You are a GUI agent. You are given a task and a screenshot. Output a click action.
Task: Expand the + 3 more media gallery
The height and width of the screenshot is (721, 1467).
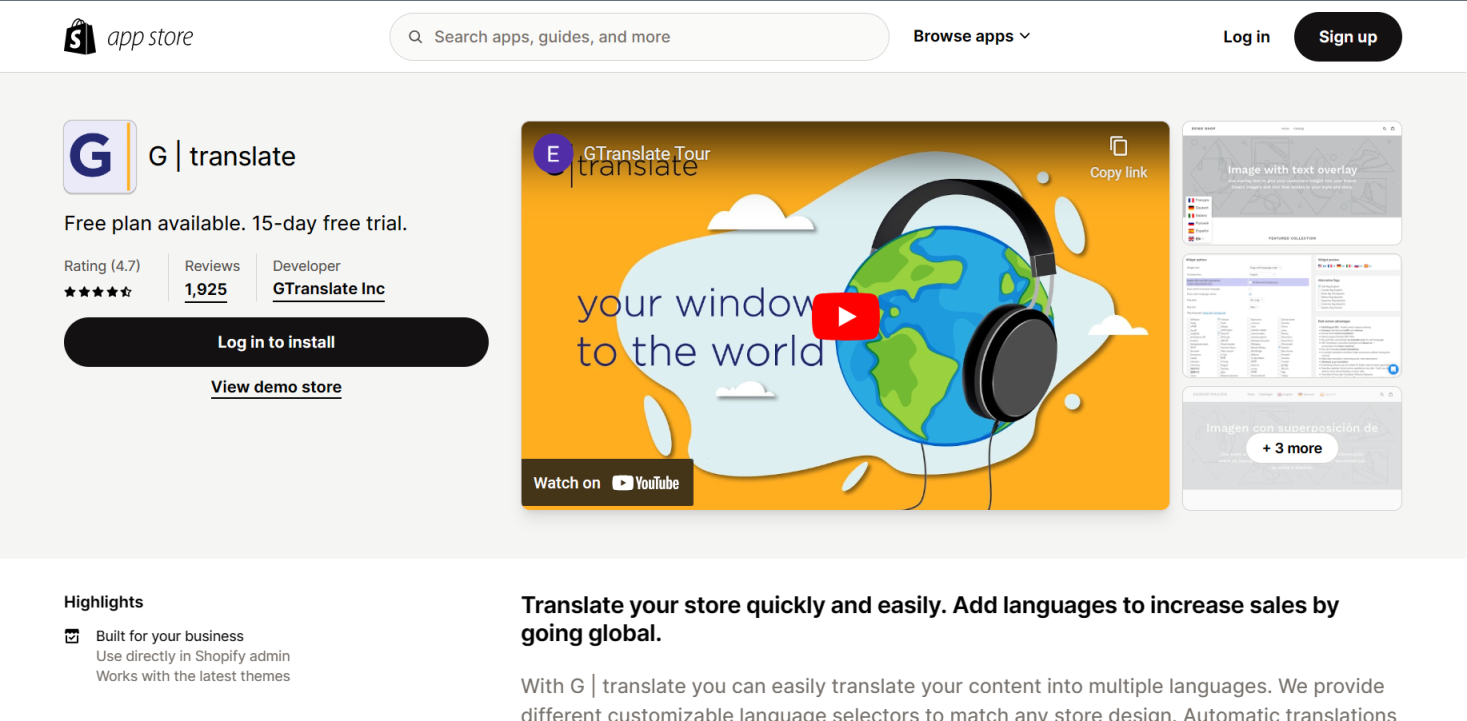coord(1291,448)
